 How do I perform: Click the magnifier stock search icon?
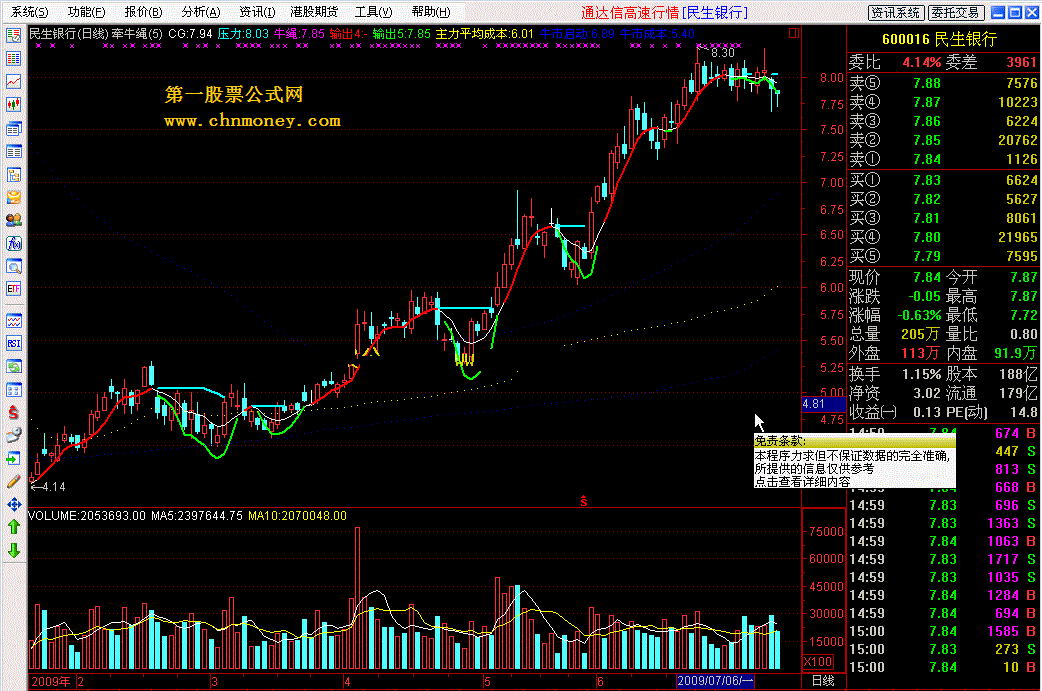(13, 266)
